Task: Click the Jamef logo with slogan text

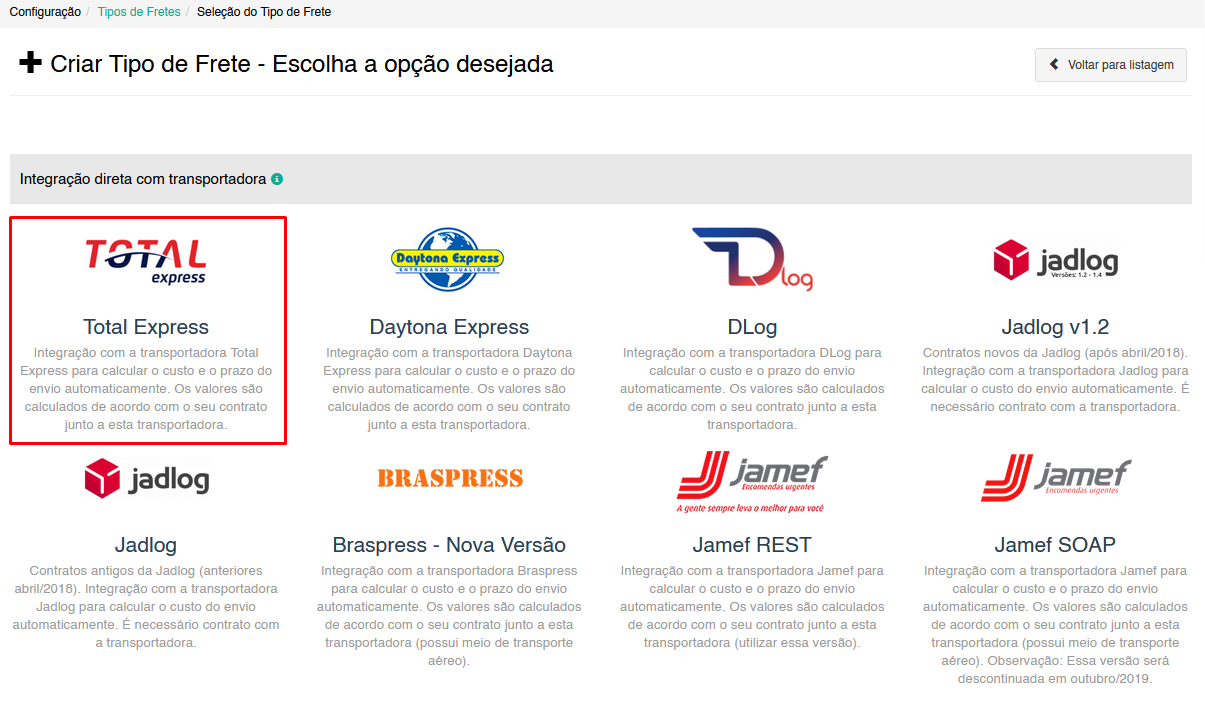Action: 752,484
